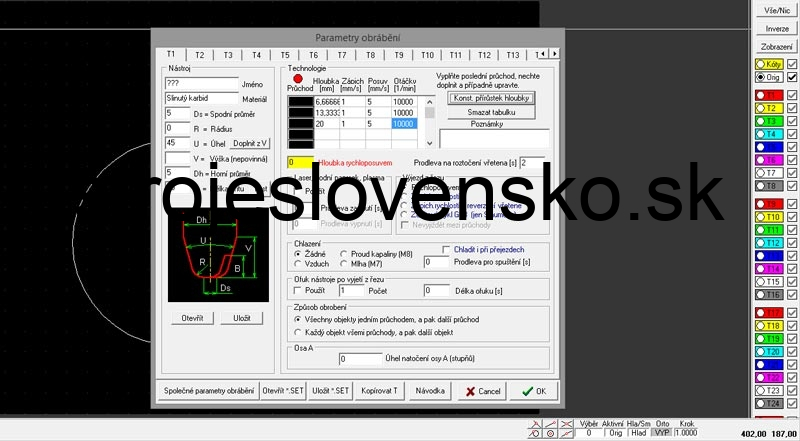
Task: Click Smazat tabulku button
Action: click(491, 112)
